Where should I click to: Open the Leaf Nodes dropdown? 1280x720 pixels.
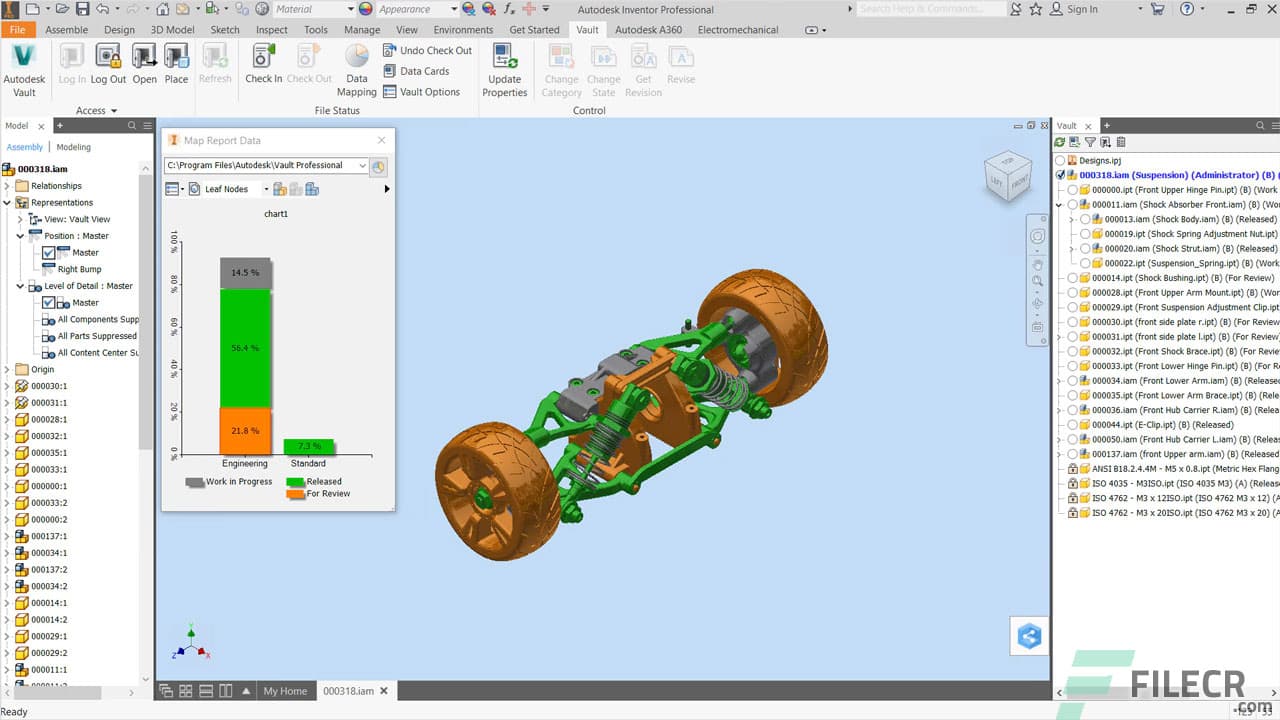[x=266, y=188]
